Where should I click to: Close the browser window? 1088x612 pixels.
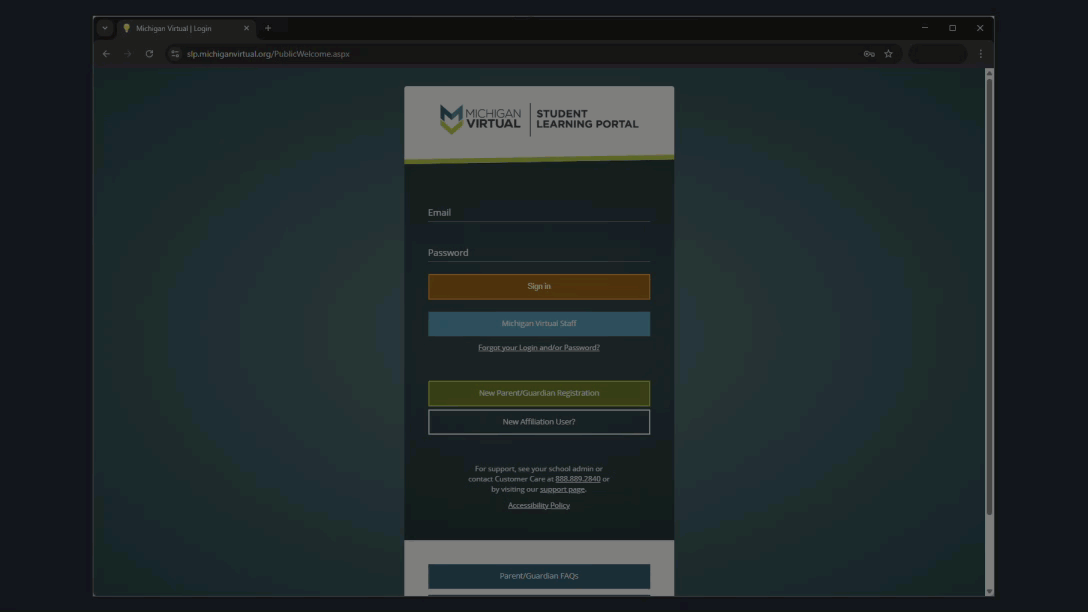point(980,28)
